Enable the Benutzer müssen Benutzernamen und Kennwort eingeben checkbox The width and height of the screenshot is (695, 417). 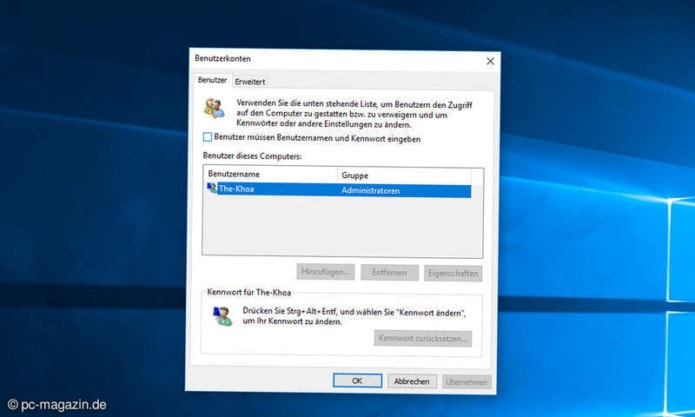[208, 138]
